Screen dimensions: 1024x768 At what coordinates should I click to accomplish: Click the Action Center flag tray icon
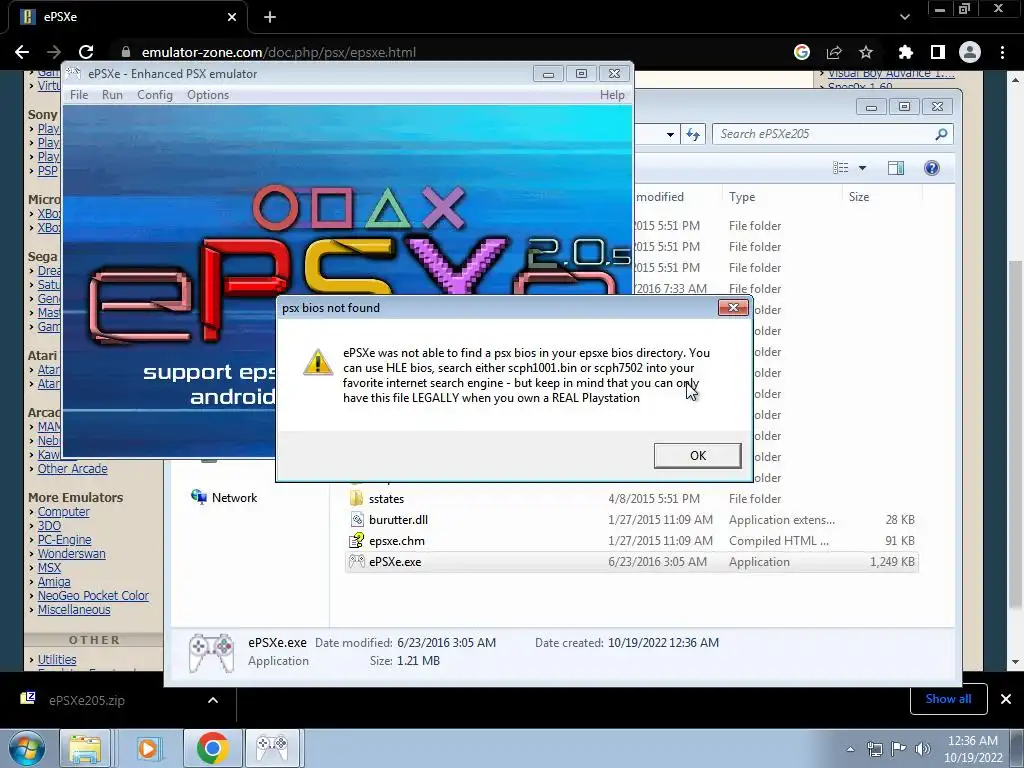pyautogui.click(x=899, y=749)
